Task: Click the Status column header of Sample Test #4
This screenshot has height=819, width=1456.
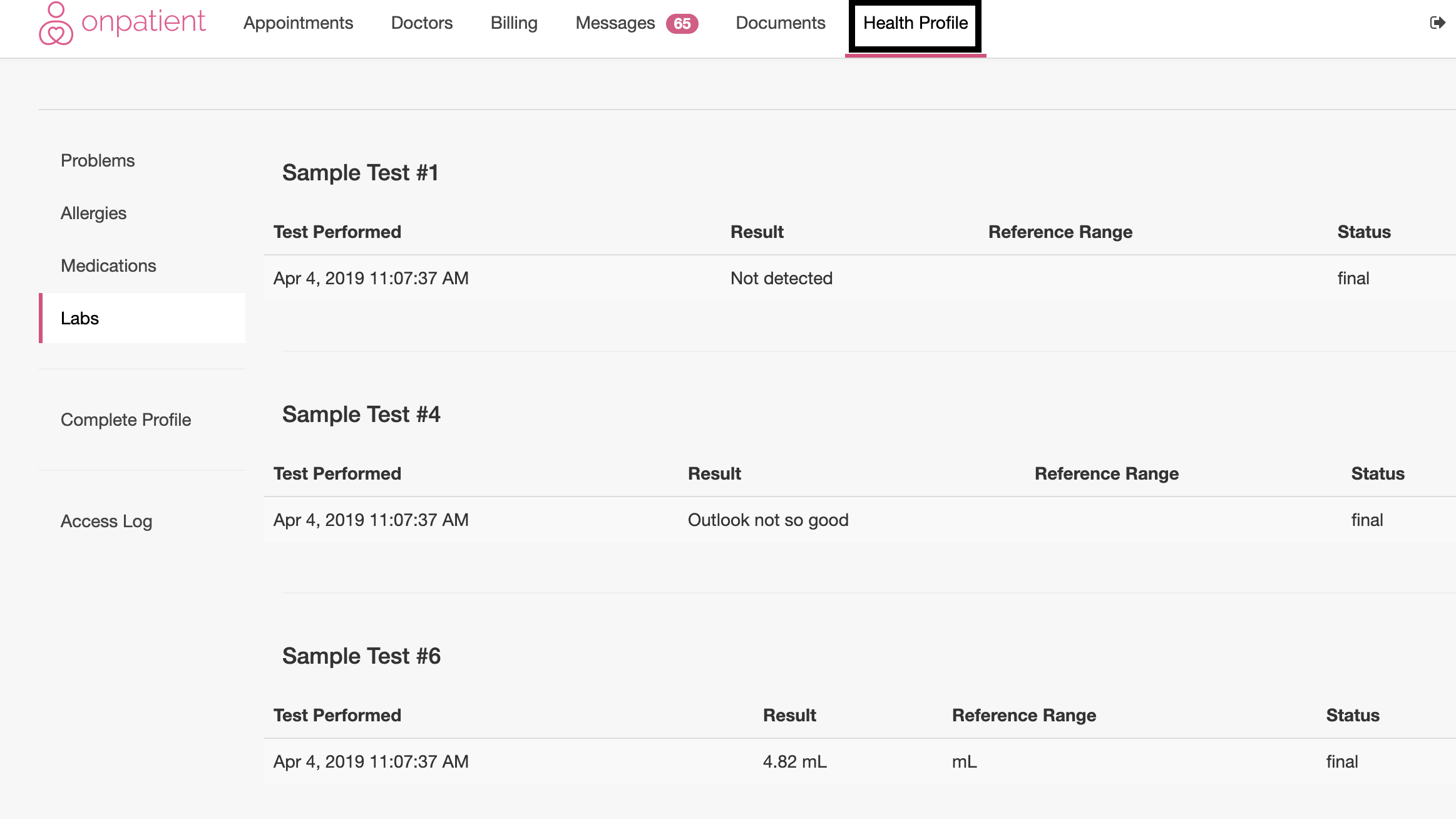Action: point(1378,473)
